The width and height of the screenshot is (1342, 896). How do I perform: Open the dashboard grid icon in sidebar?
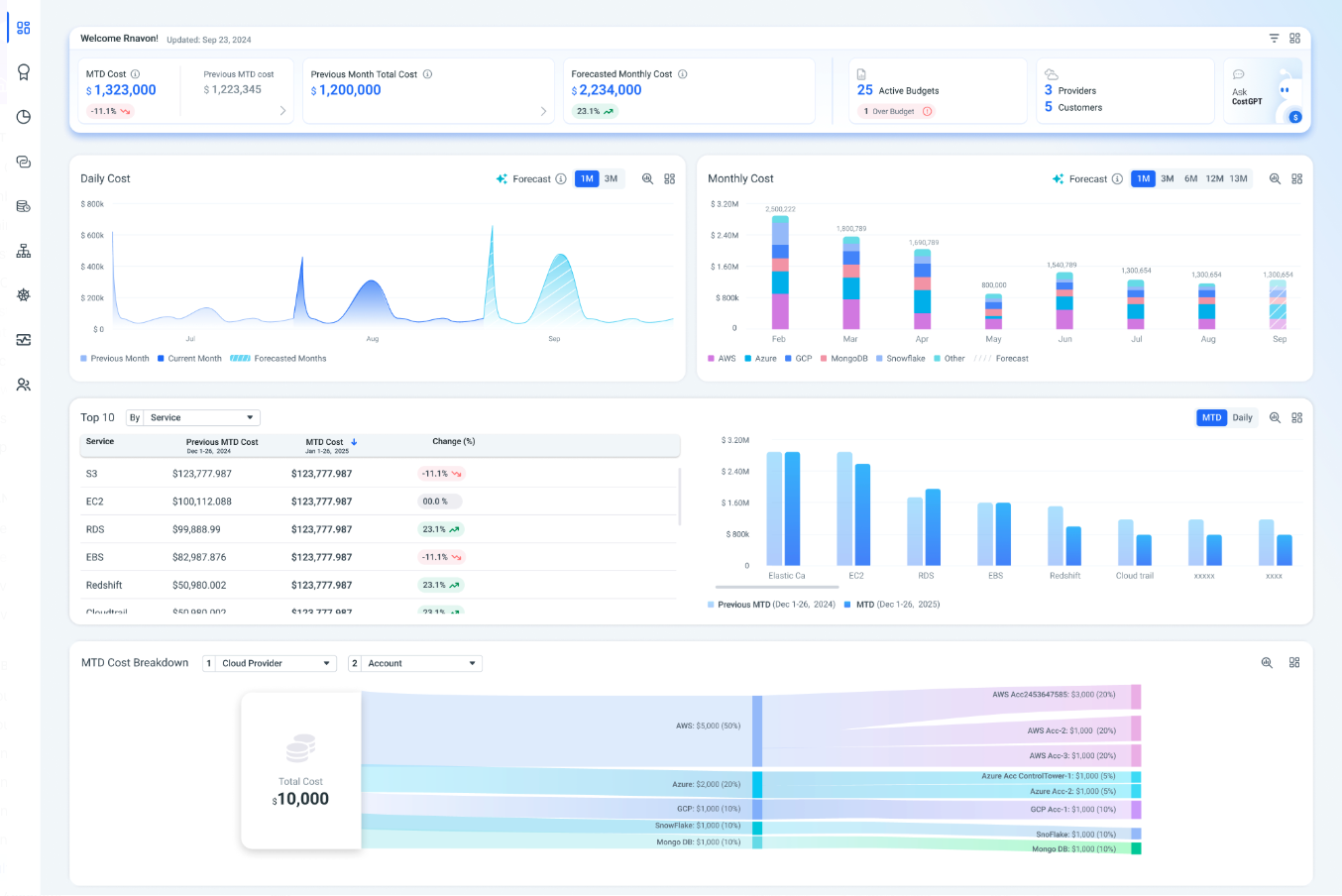pyautogui.click(x=24, y=28)
